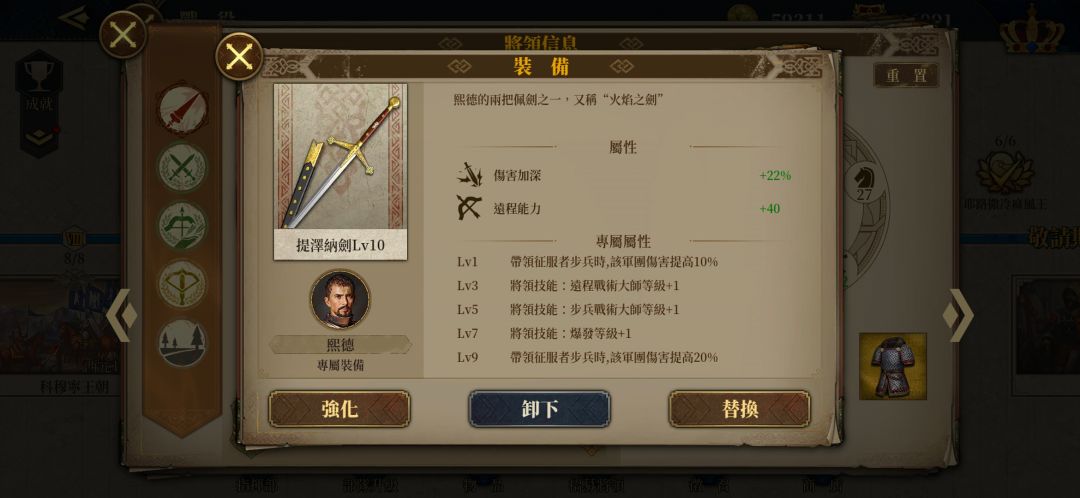Select the chainmail armor equipment slot
This screenshot has width=1080, height=498.
[893, 366]
